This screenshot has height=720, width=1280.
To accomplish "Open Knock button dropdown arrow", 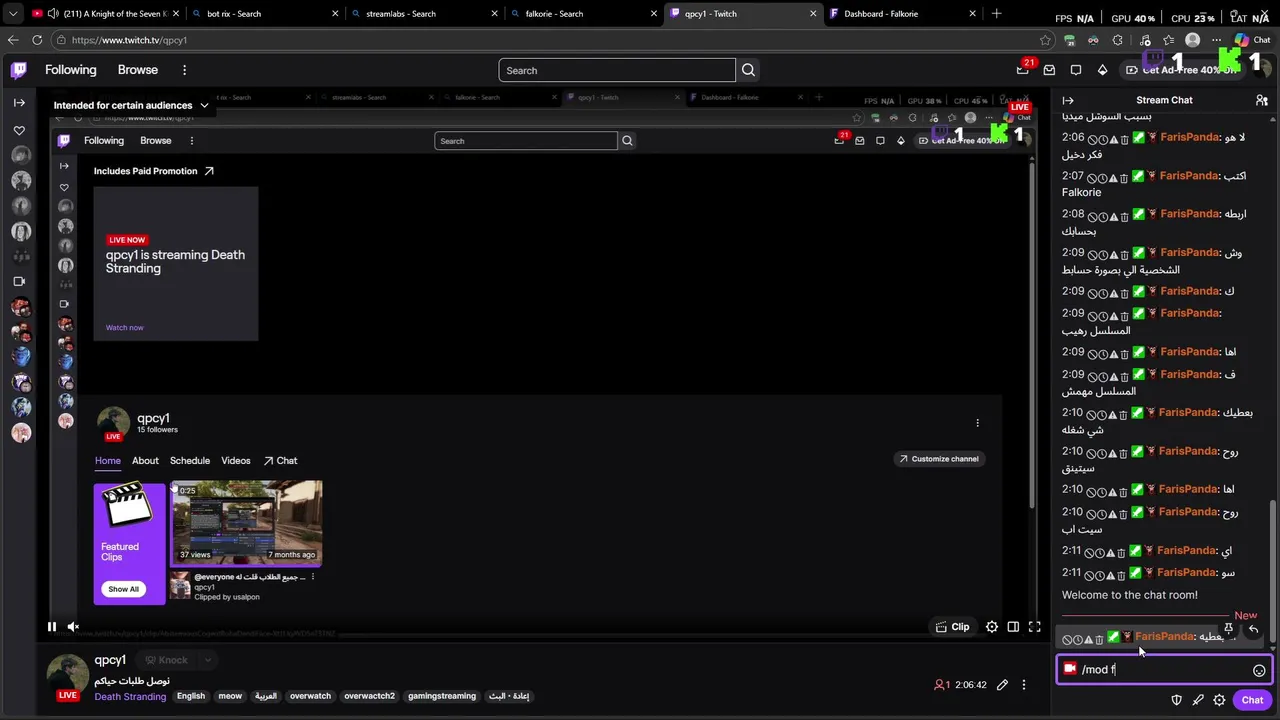I will 208,660.
